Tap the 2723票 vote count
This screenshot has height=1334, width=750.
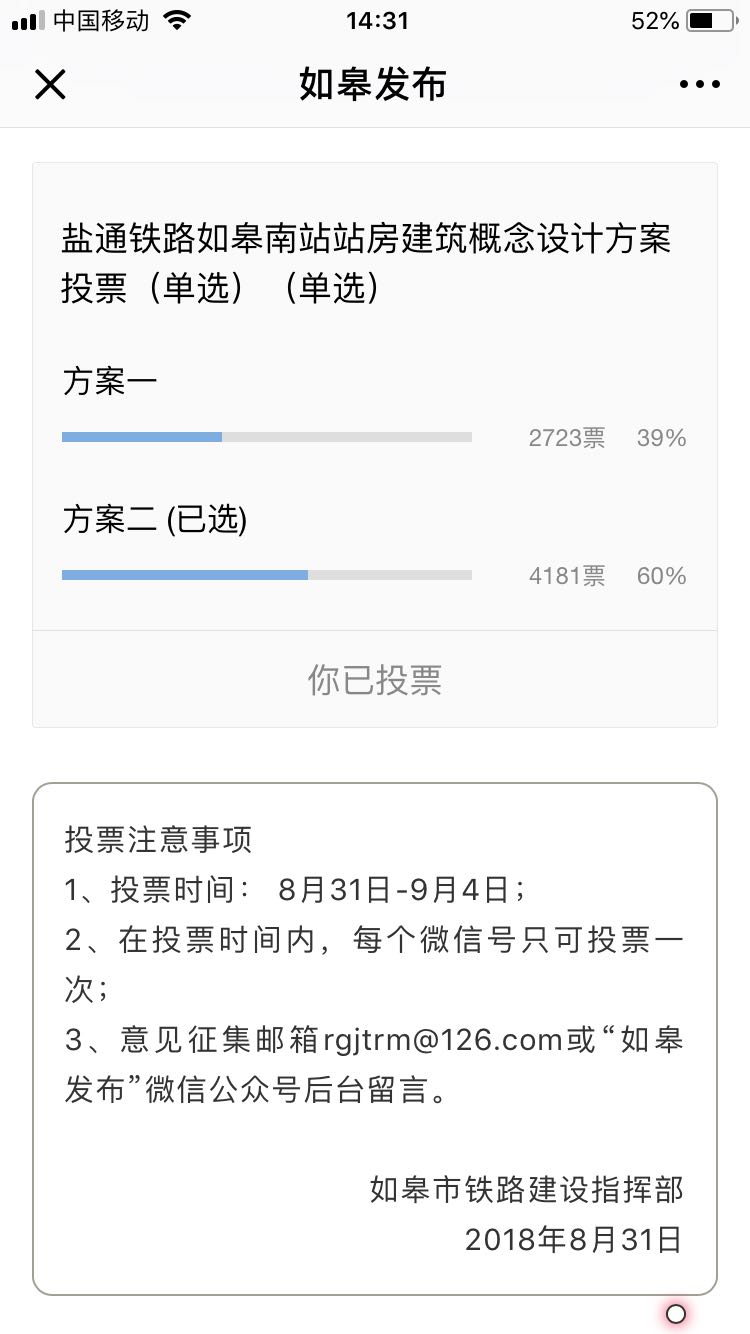[566, 438]
